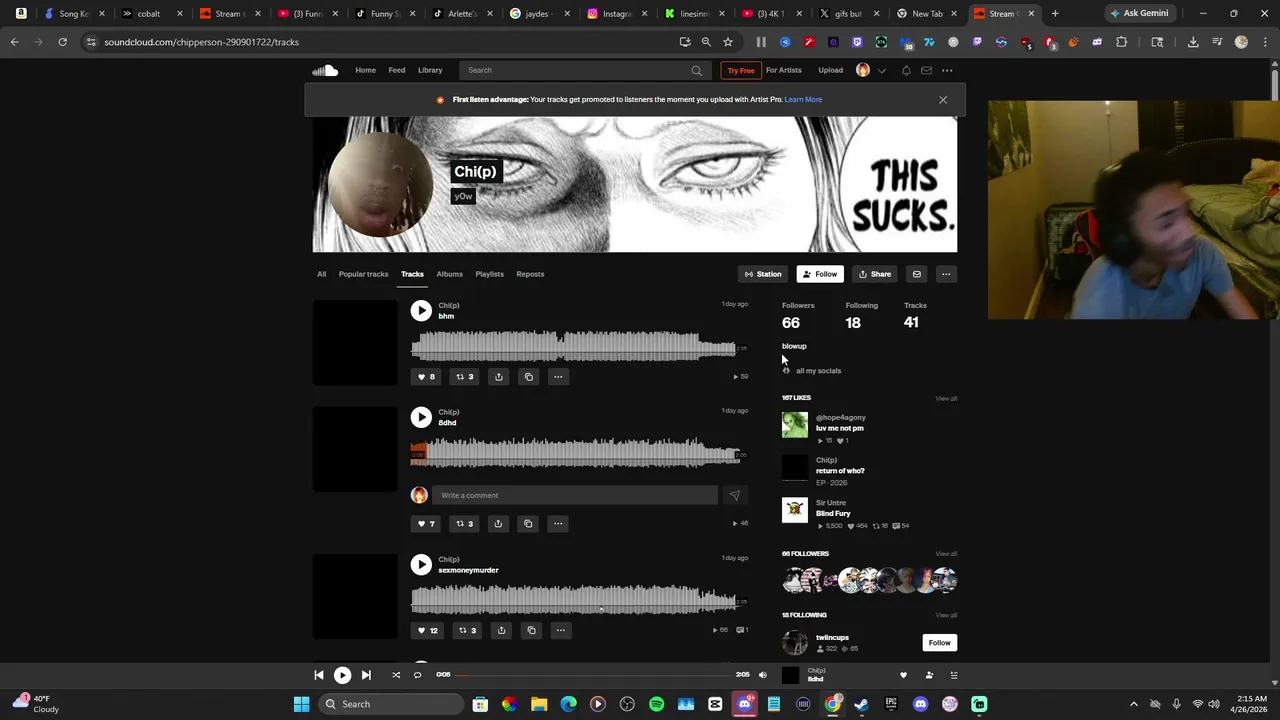Repost the 8dhd track
This screenshot has height=720, width=1280.
(465, 523)
